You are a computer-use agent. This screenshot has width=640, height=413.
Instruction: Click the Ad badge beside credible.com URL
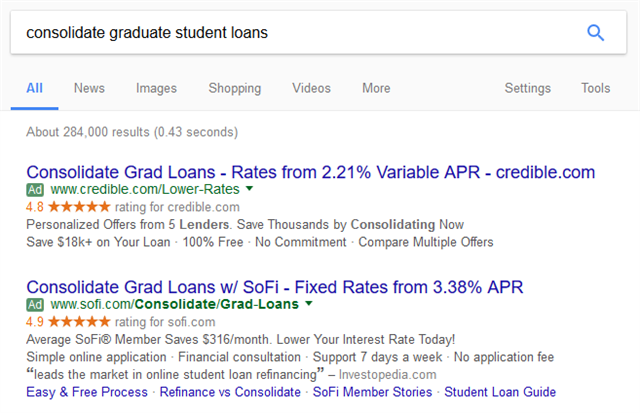35,190
